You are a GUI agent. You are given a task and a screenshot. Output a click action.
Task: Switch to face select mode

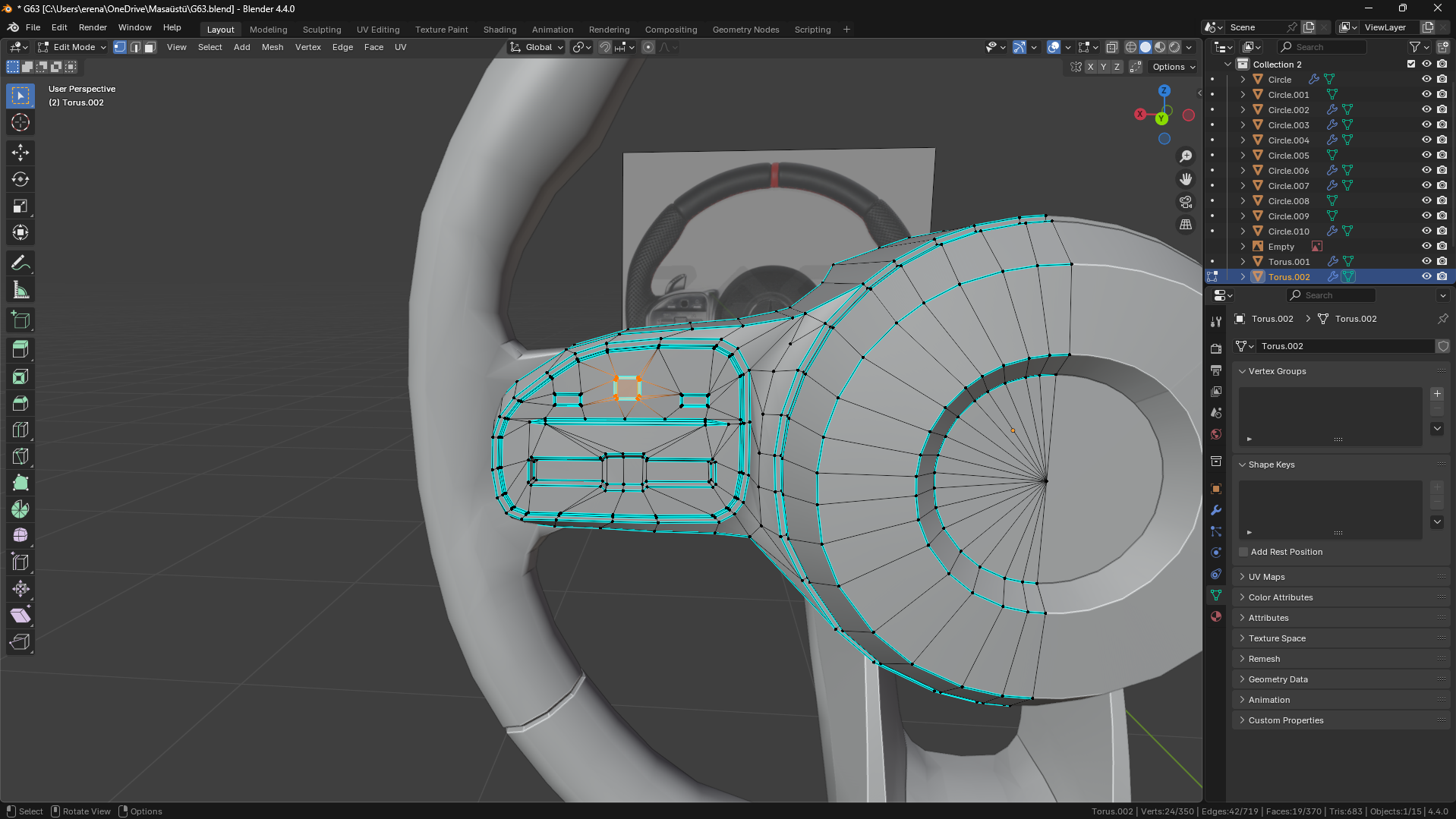[150, 47]
